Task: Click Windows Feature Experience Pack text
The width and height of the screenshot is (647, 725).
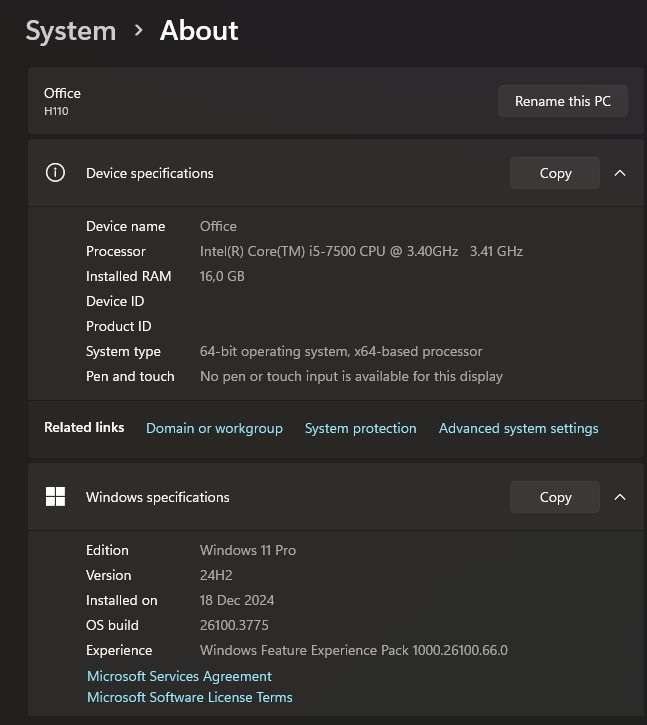Action: [354, 650]
